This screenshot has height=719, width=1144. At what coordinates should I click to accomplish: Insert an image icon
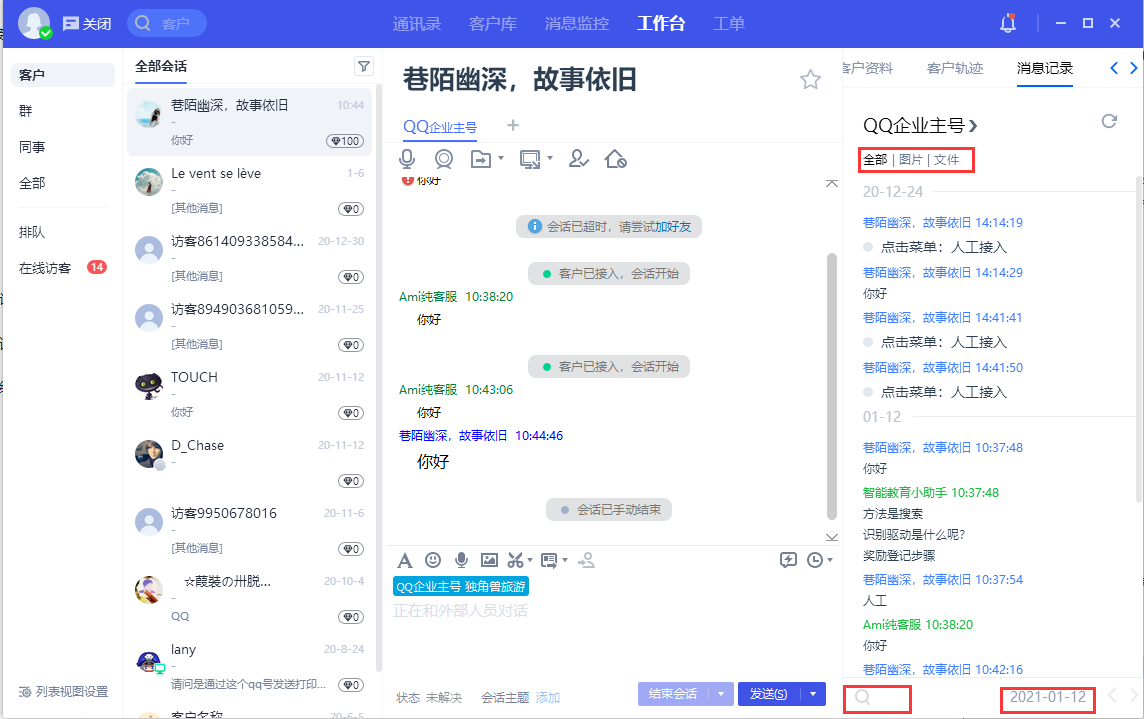(490, 560)
